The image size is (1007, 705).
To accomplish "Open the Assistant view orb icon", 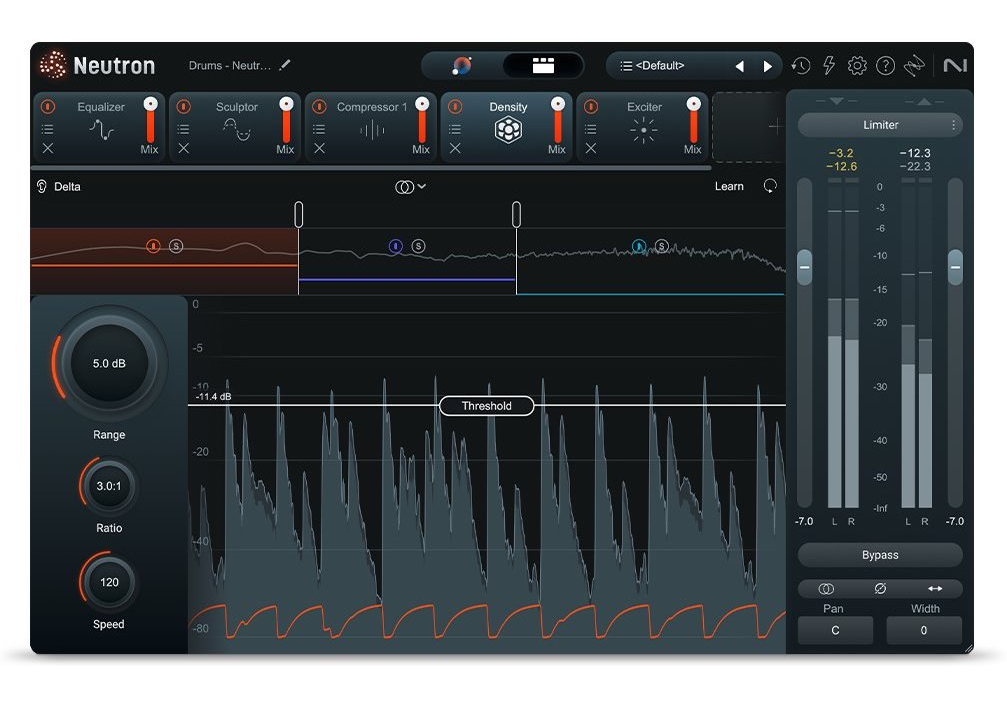I will [x=462, y=65].
